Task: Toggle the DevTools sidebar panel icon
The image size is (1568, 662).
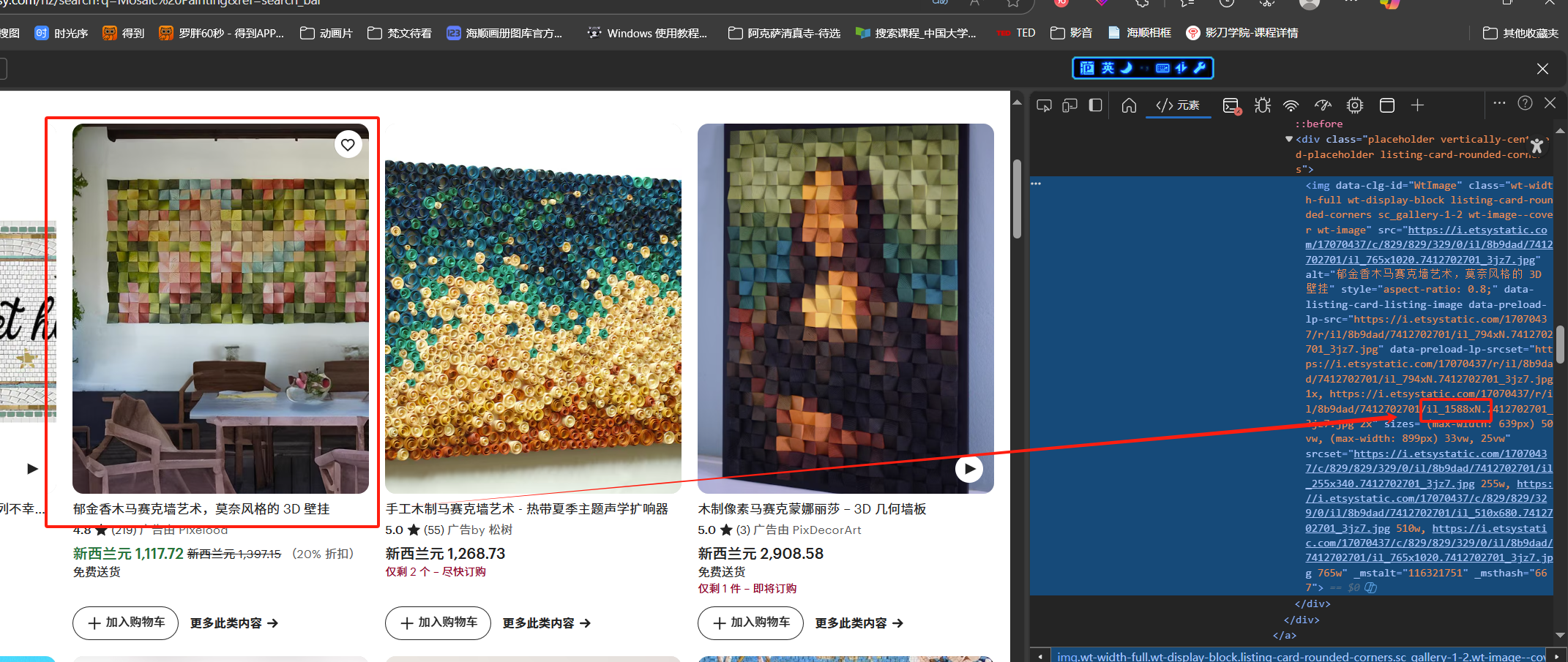Action: pos(1095,105)
